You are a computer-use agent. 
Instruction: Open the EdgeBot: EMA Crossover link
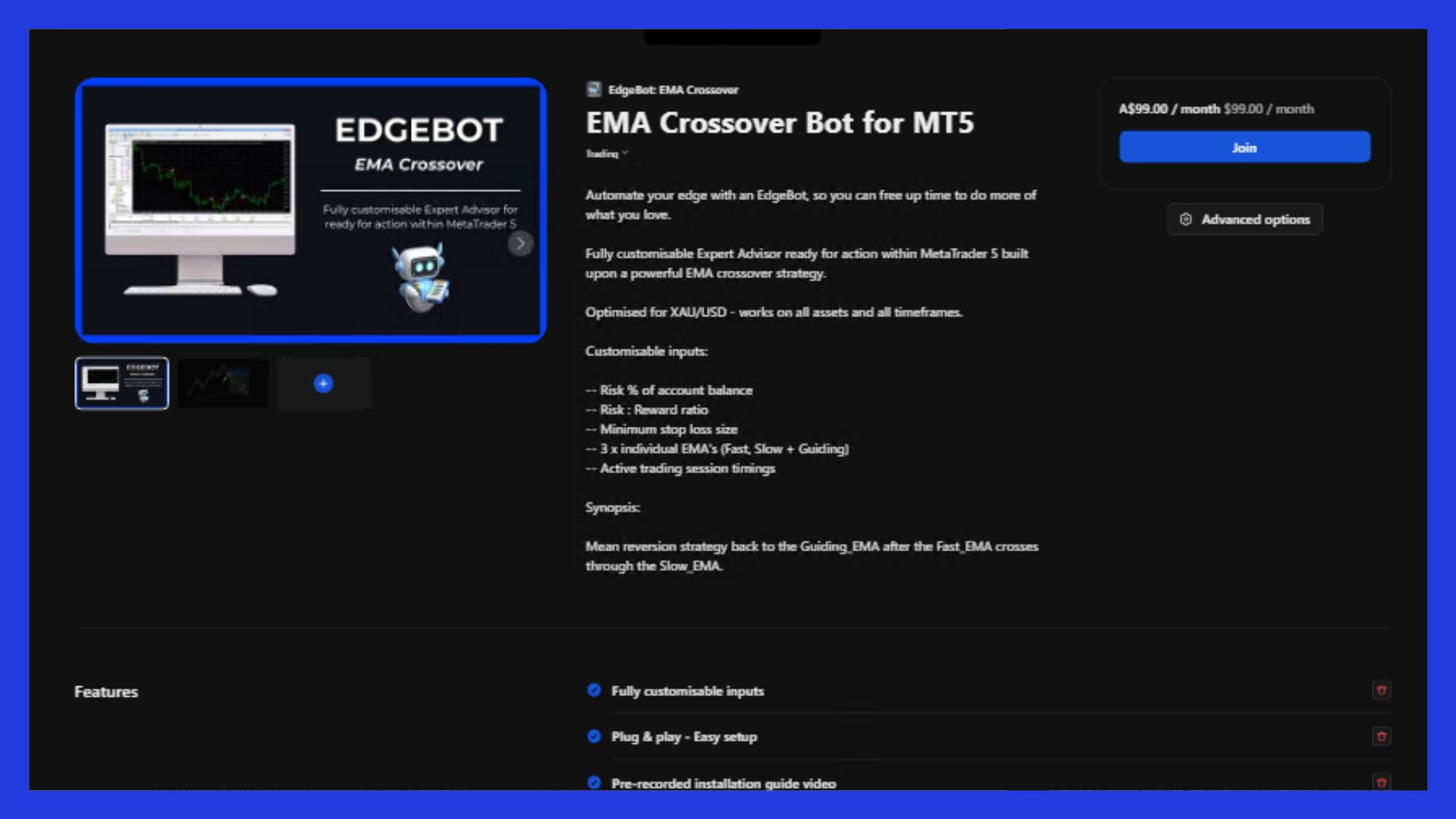(673, 89)
